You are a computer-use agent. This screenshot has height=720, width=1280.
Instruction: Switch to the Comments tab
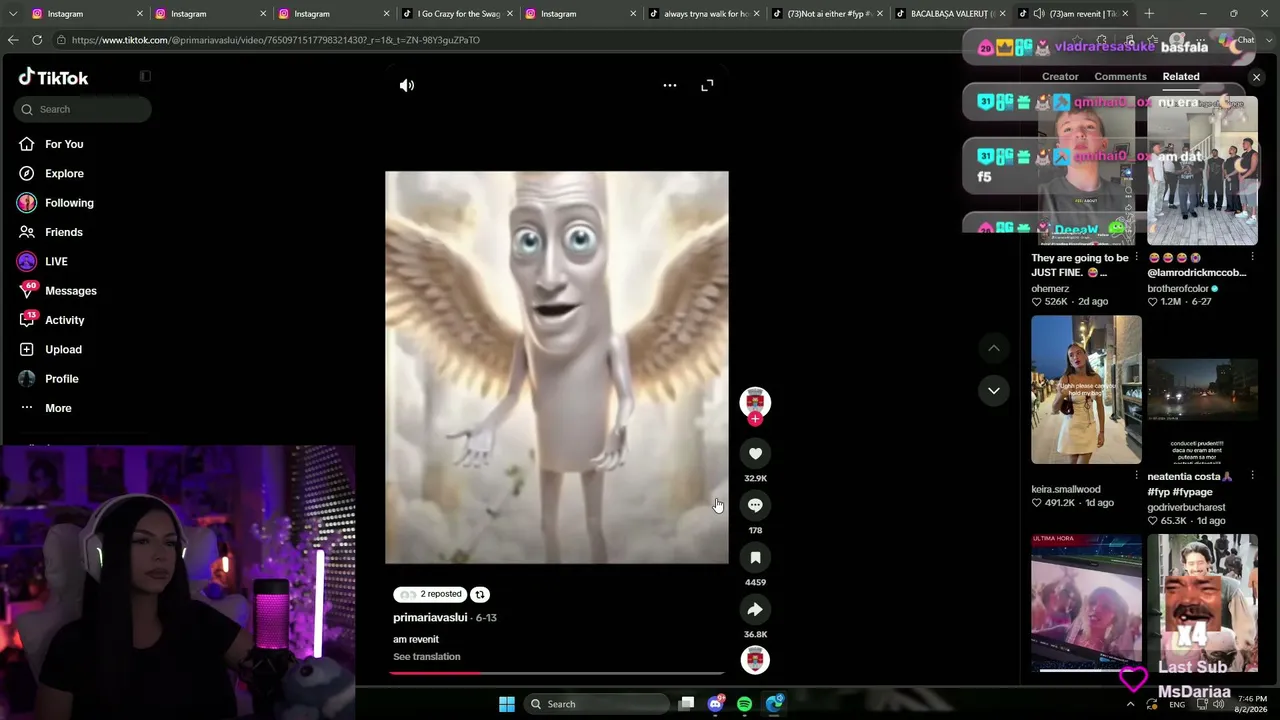click(x=1120, y=76)
